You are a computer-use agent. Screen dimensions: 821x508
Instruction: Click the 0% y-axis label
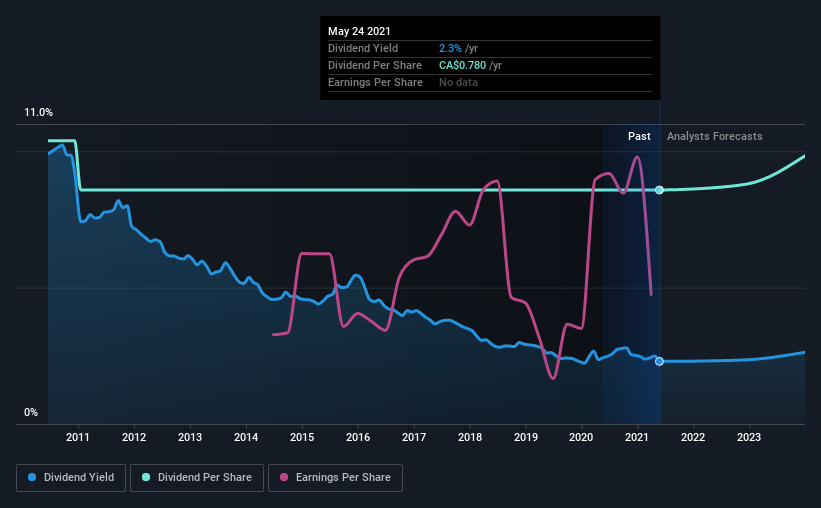pos(31,413)
